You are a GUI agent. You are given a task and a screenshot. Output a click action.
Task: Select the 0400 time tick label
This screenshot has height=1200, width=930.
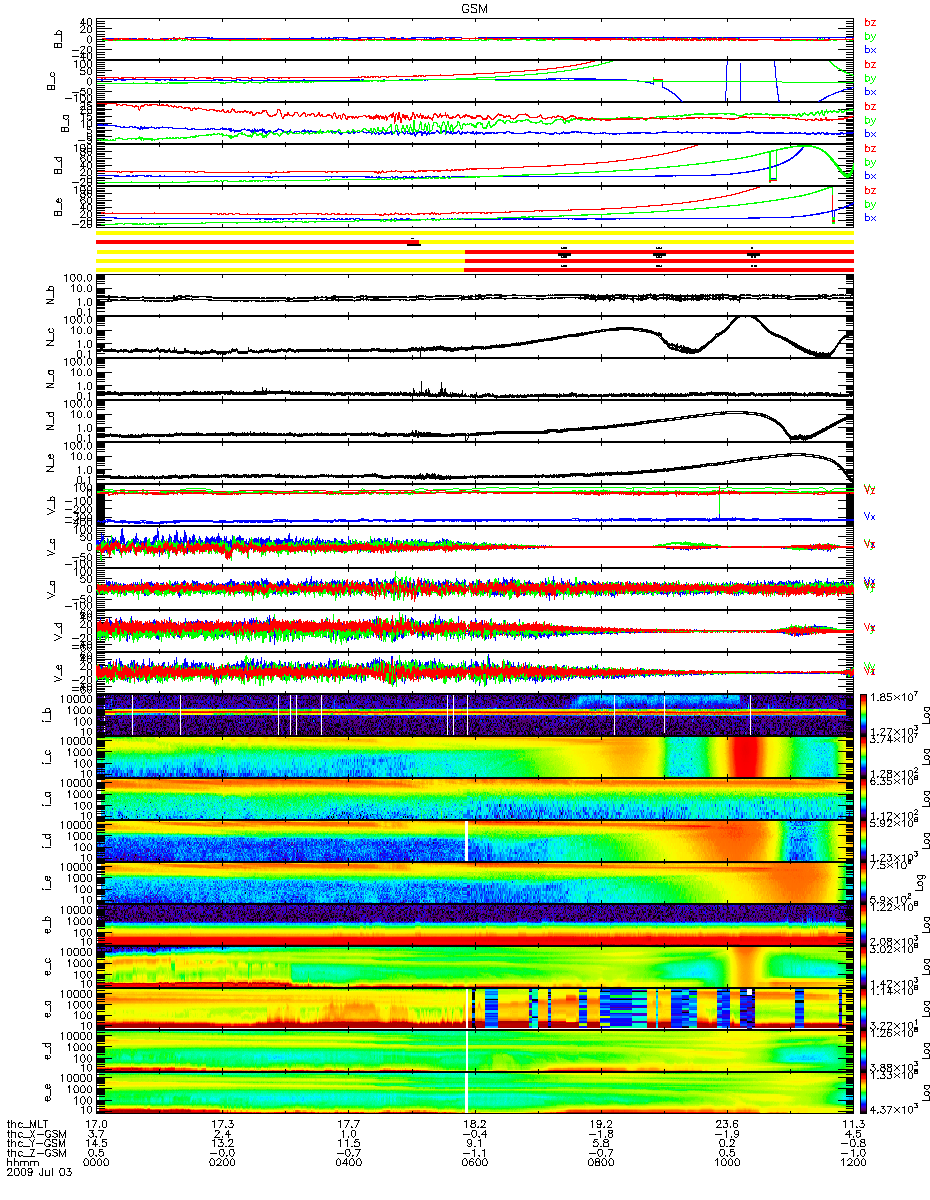click(x=351, y=1161)
